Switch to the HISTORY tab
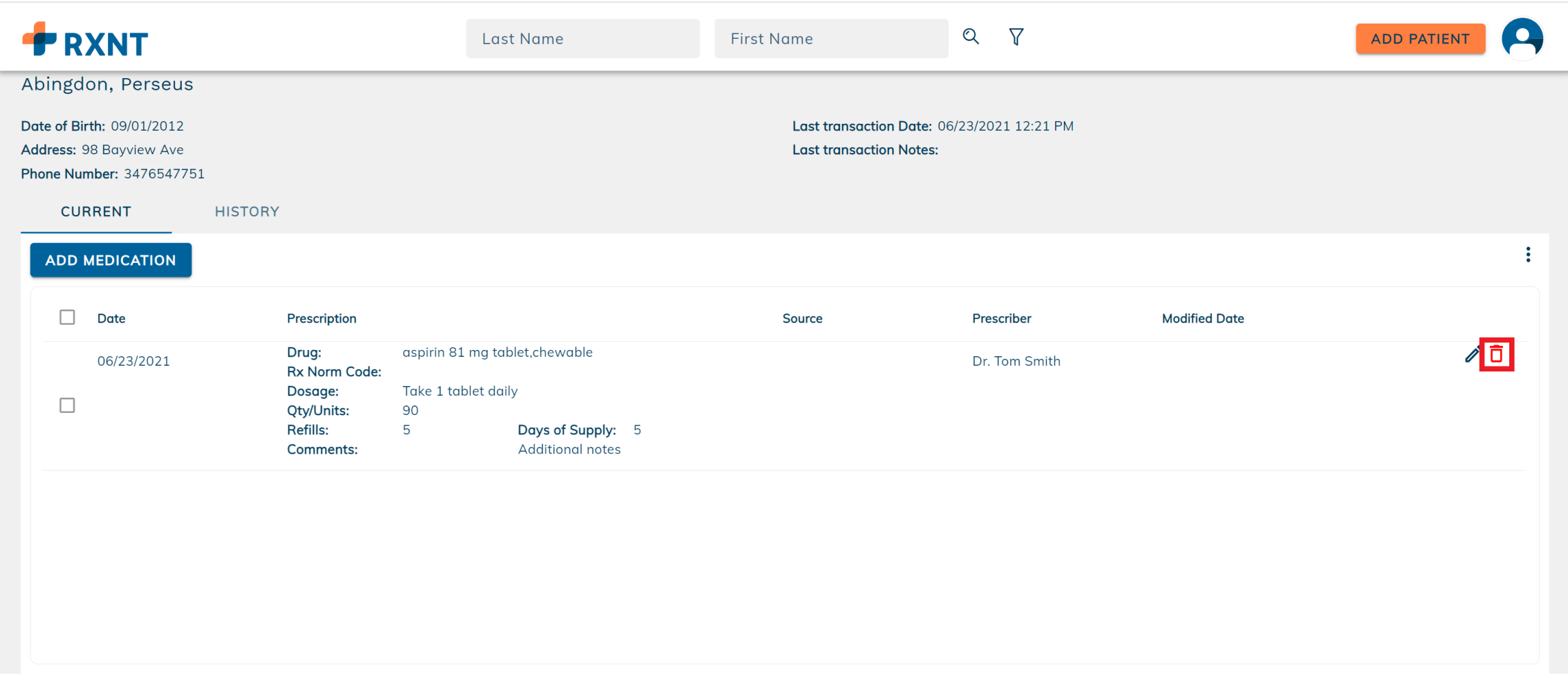 pyautogui.click(x=247, y=212)
